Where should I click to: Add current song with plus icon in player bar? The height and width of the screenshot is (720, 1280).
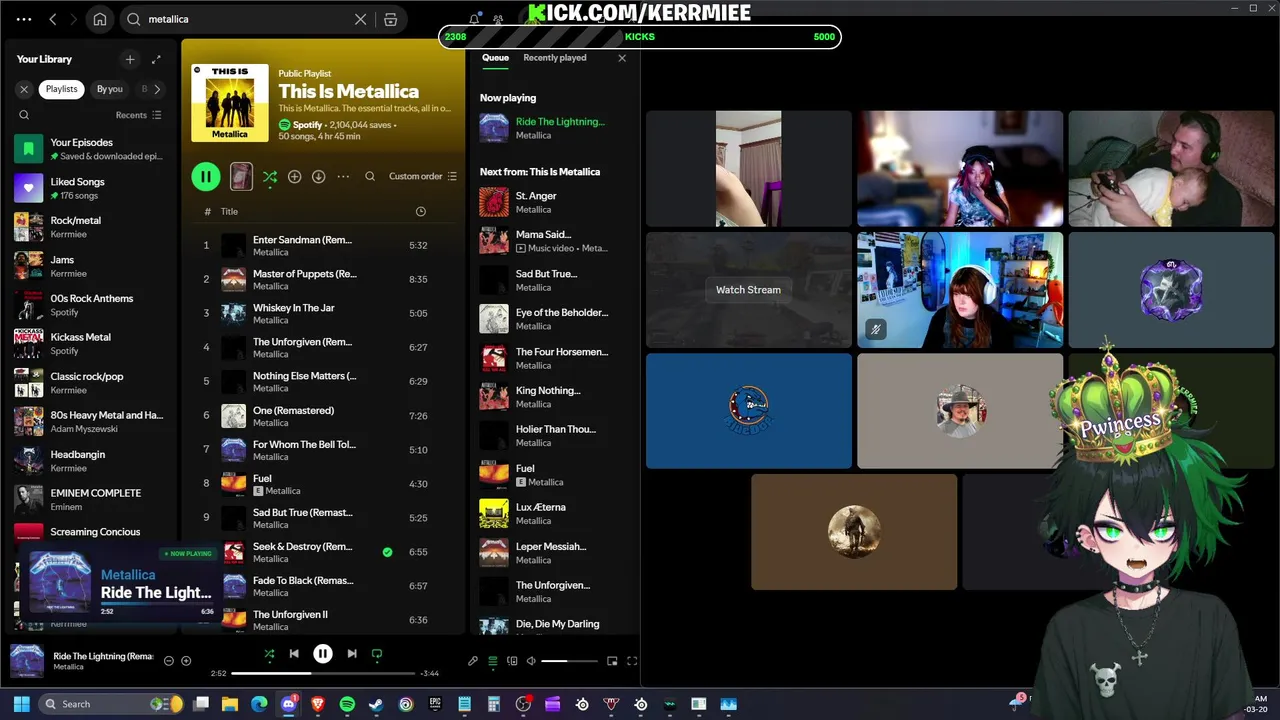tap(186, 661)
